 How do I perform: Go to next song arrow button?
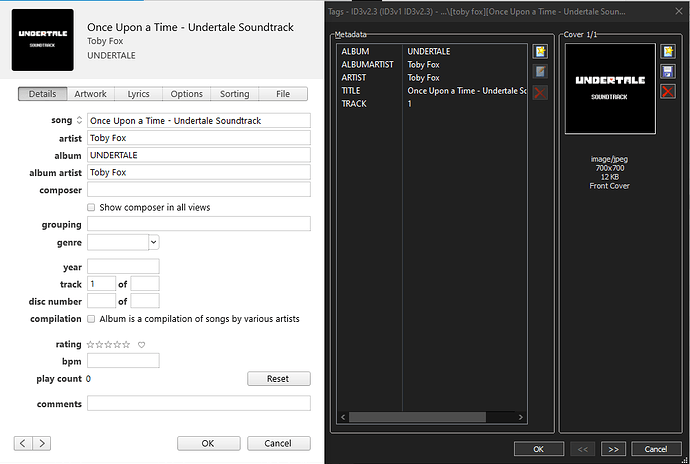pyautogui.click(x=42, y=443)
